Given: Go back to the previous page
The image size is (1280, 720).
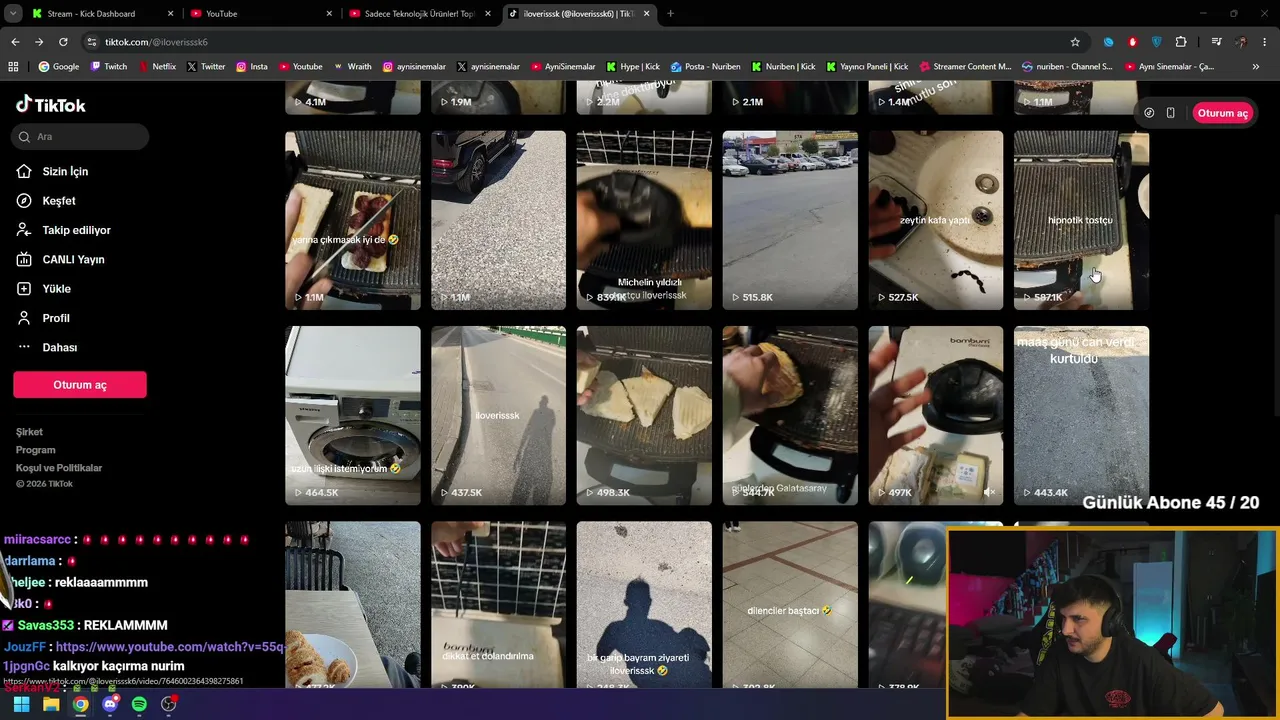Looking at the screenshot, I should 15,42.
